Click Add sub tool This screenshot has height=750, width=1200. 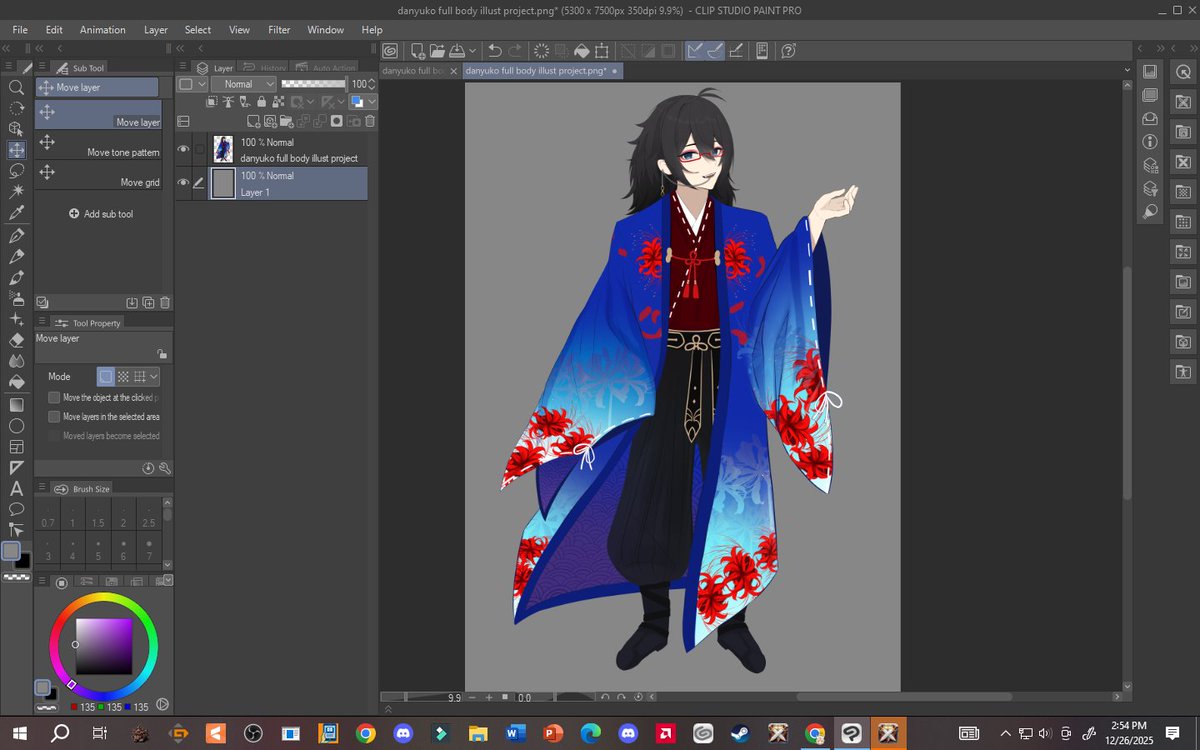[101, 214]
